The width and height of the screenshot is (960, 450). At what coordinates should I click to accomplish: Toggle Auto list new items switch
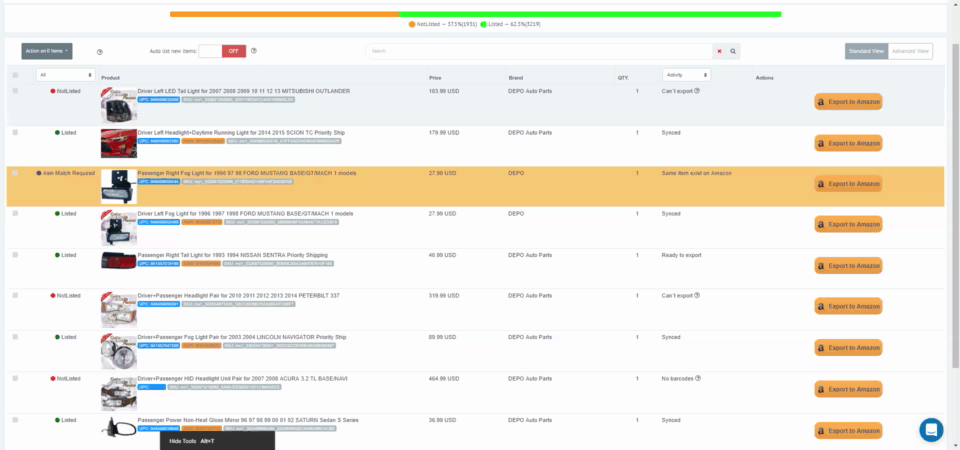(222, 51)
